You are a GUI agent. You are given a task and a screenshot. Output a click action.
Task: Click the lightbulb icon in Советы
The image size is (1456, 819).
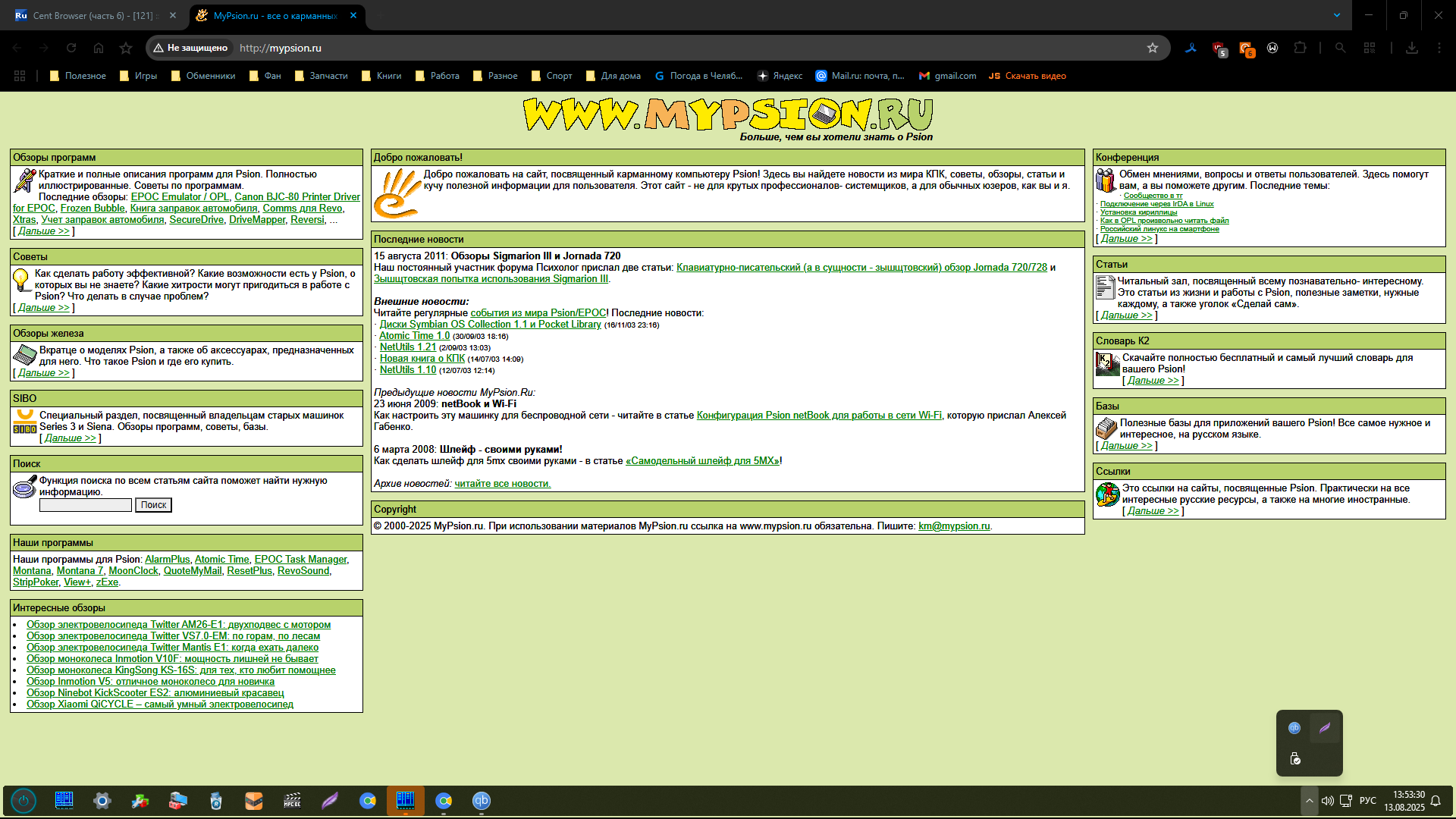point(22,279)
